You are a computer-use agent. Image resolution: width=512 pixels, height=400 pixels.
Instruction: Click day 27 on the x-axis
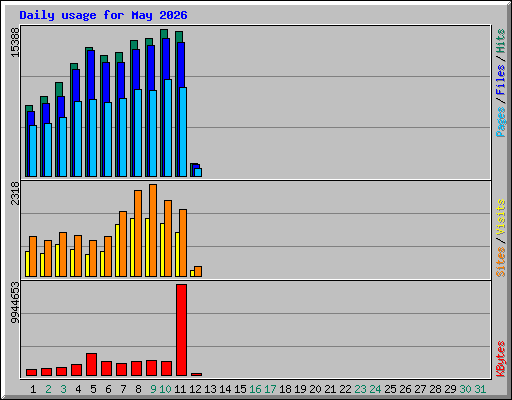click(x=420, y=389)
